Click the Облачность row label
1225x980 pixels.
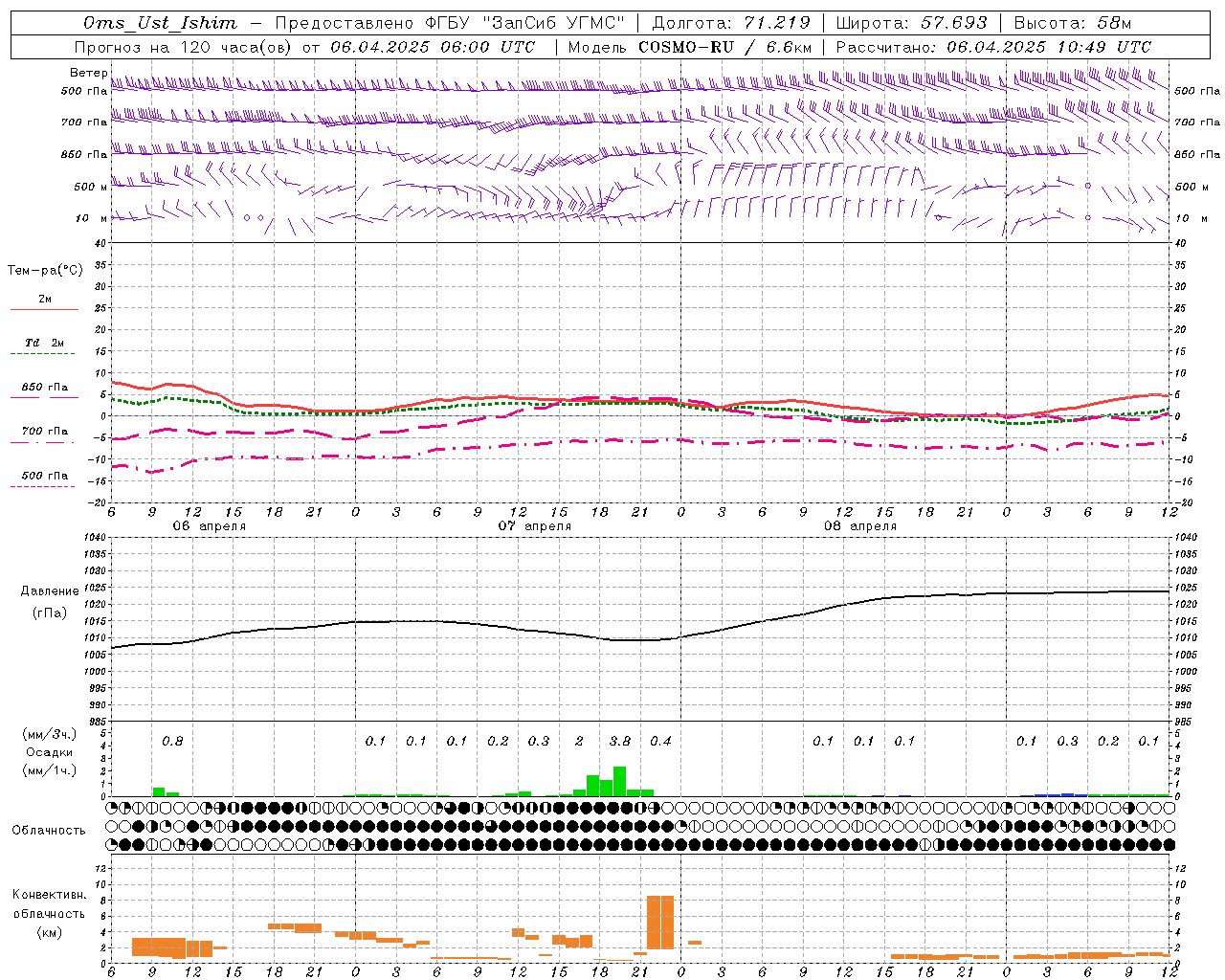(49, 831)
